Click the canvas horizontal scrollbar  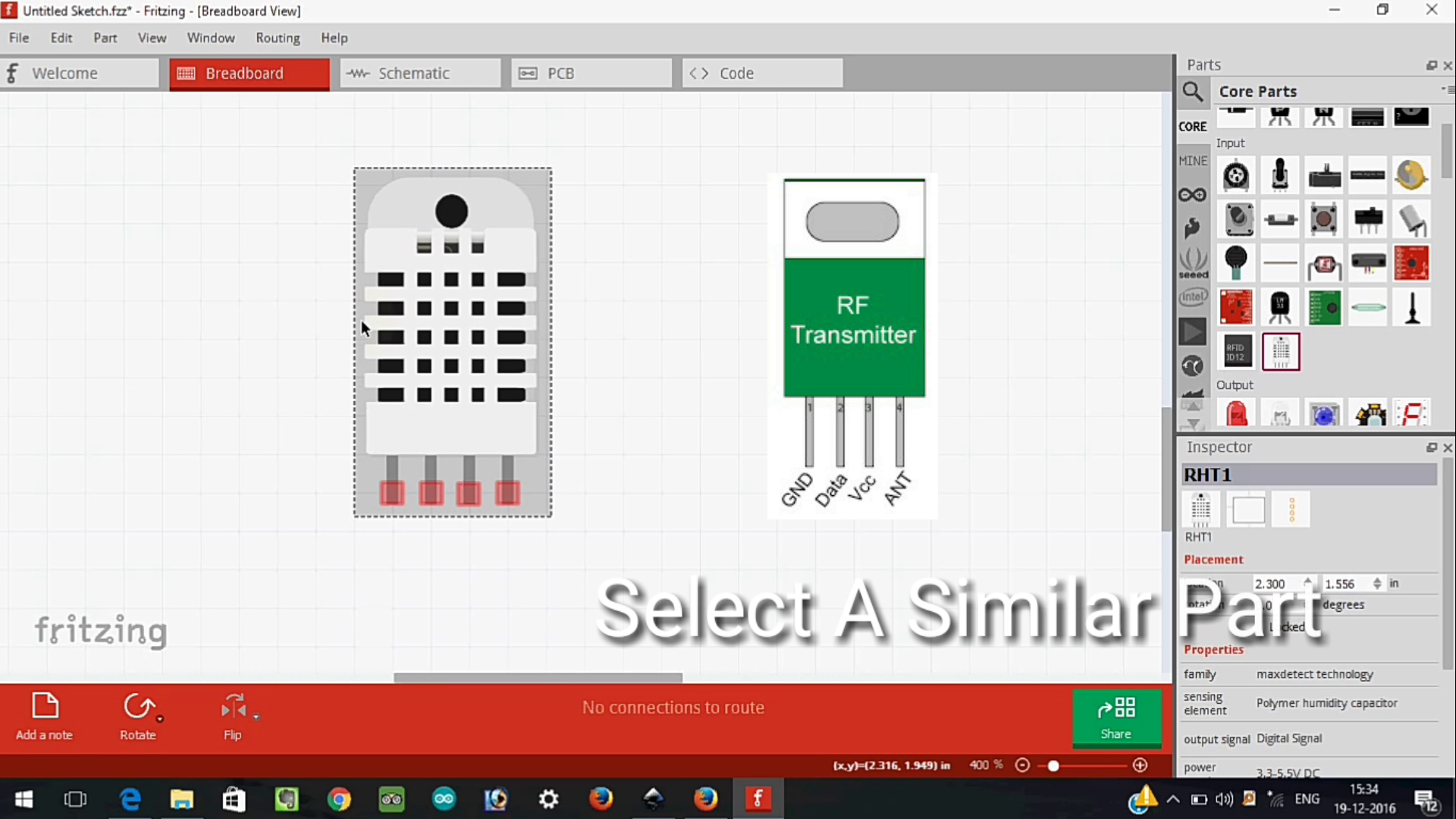click(x=538, y=678)
